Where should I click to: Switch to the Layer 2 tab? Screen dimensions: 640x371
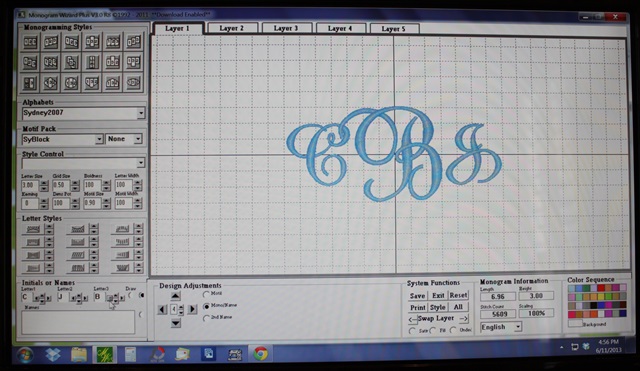coord(232,28)
